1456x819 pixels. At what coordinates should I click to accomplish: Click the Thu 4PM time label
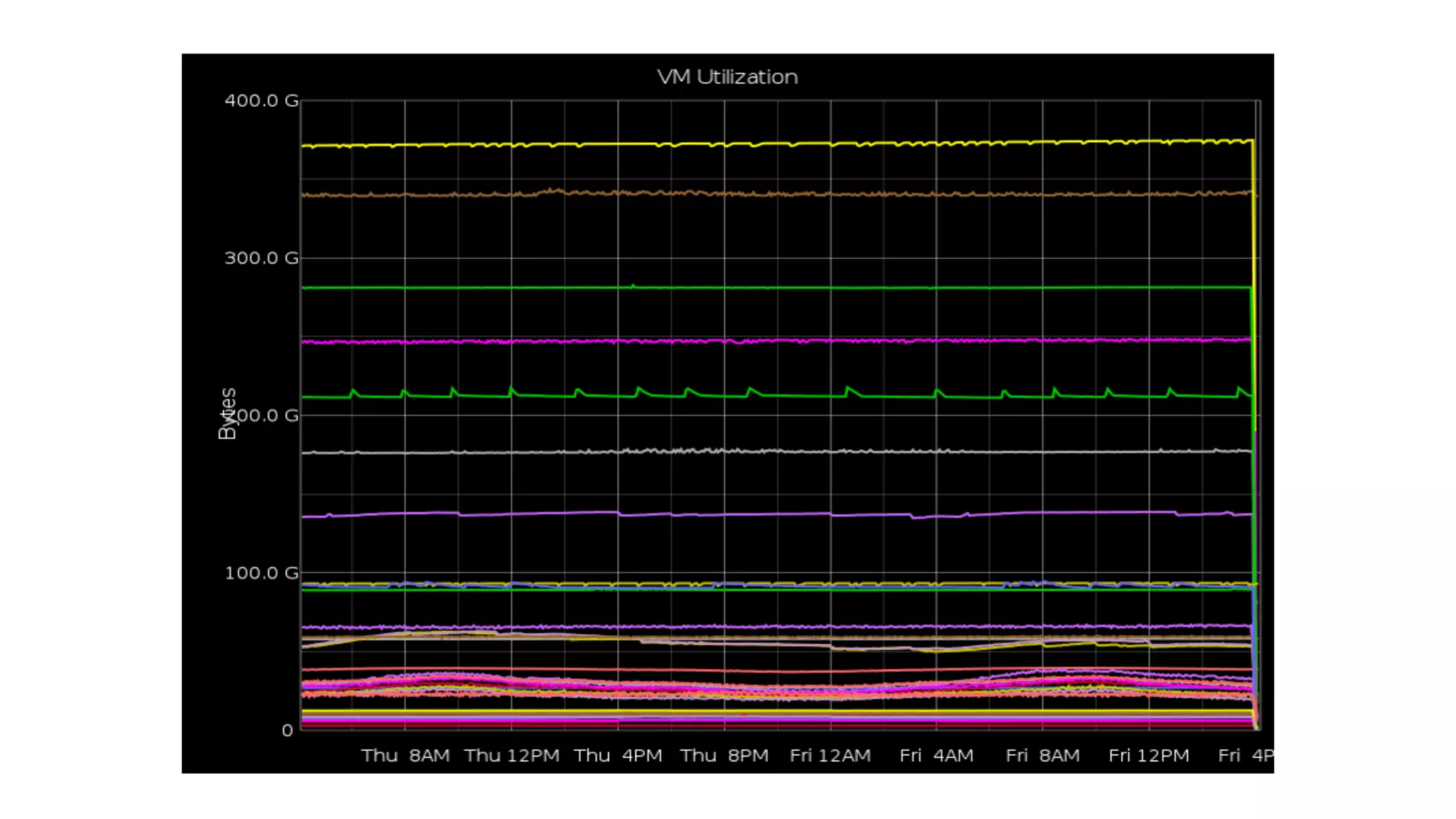tap(618, 756)
